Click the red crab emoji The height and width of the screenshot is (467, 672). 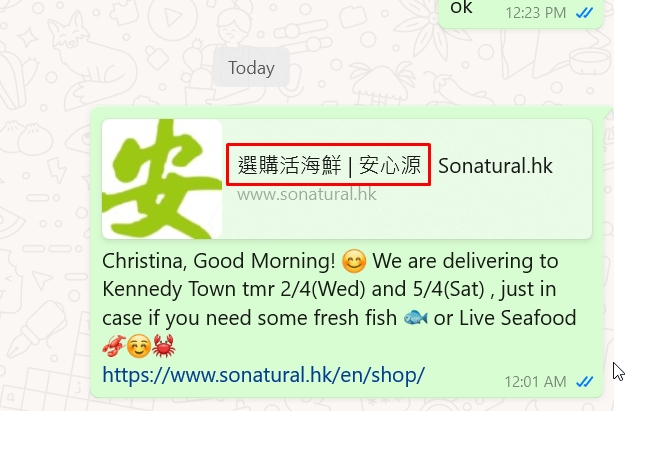click(x=163, y=346)
